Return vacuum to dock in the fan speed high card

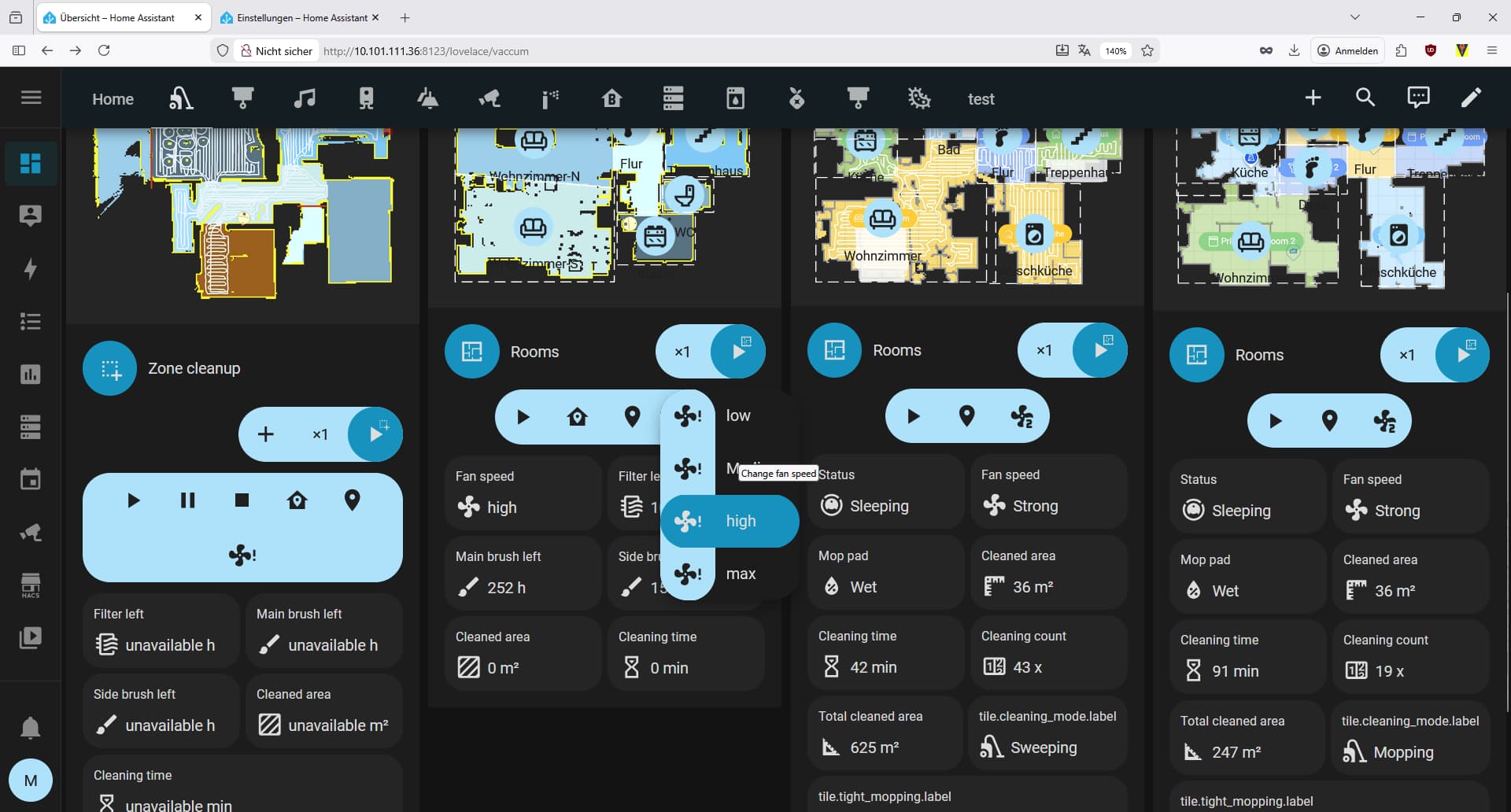tap(577, 416)
